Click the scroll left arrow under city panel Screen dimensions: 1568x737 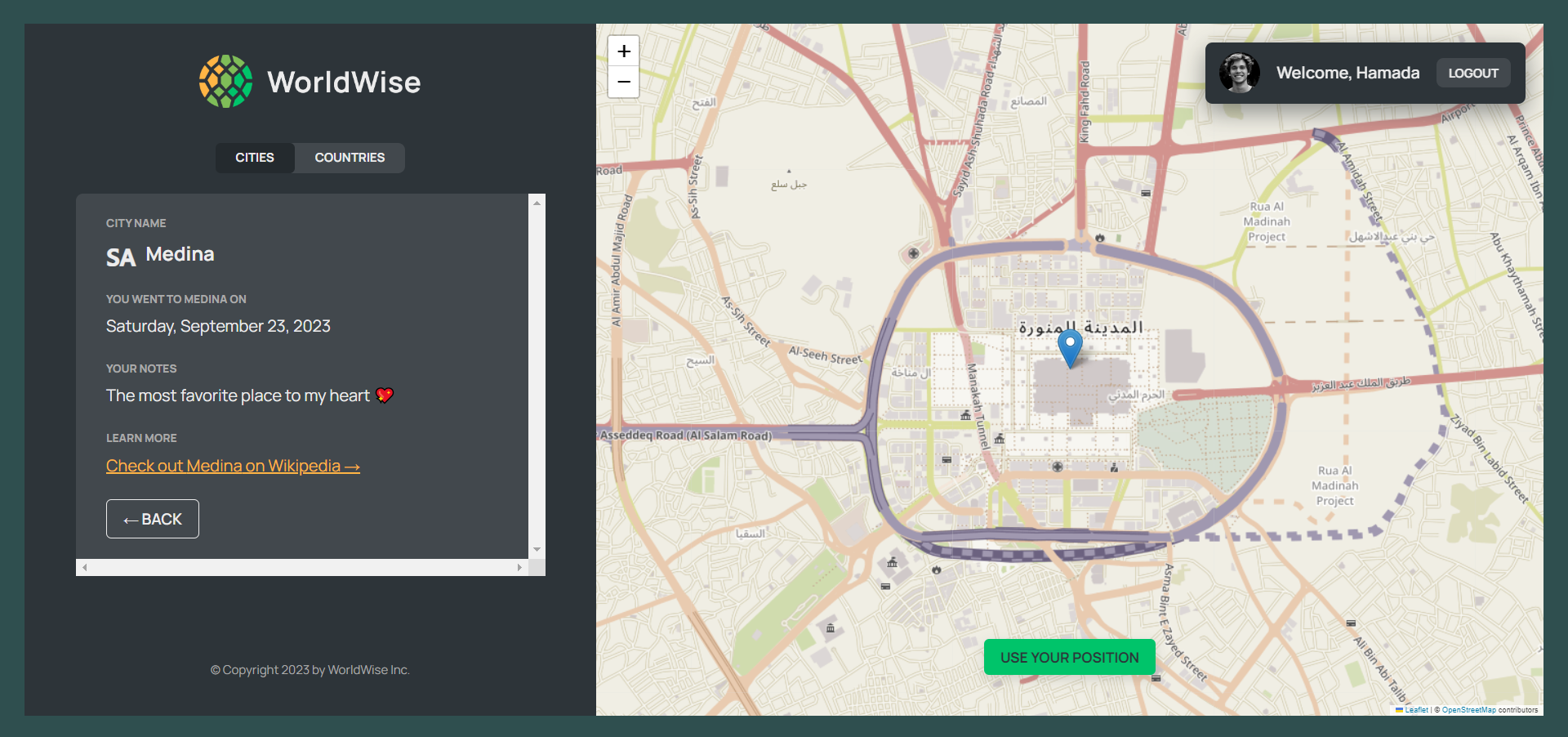pyautogui.click(x=85, y=567)
